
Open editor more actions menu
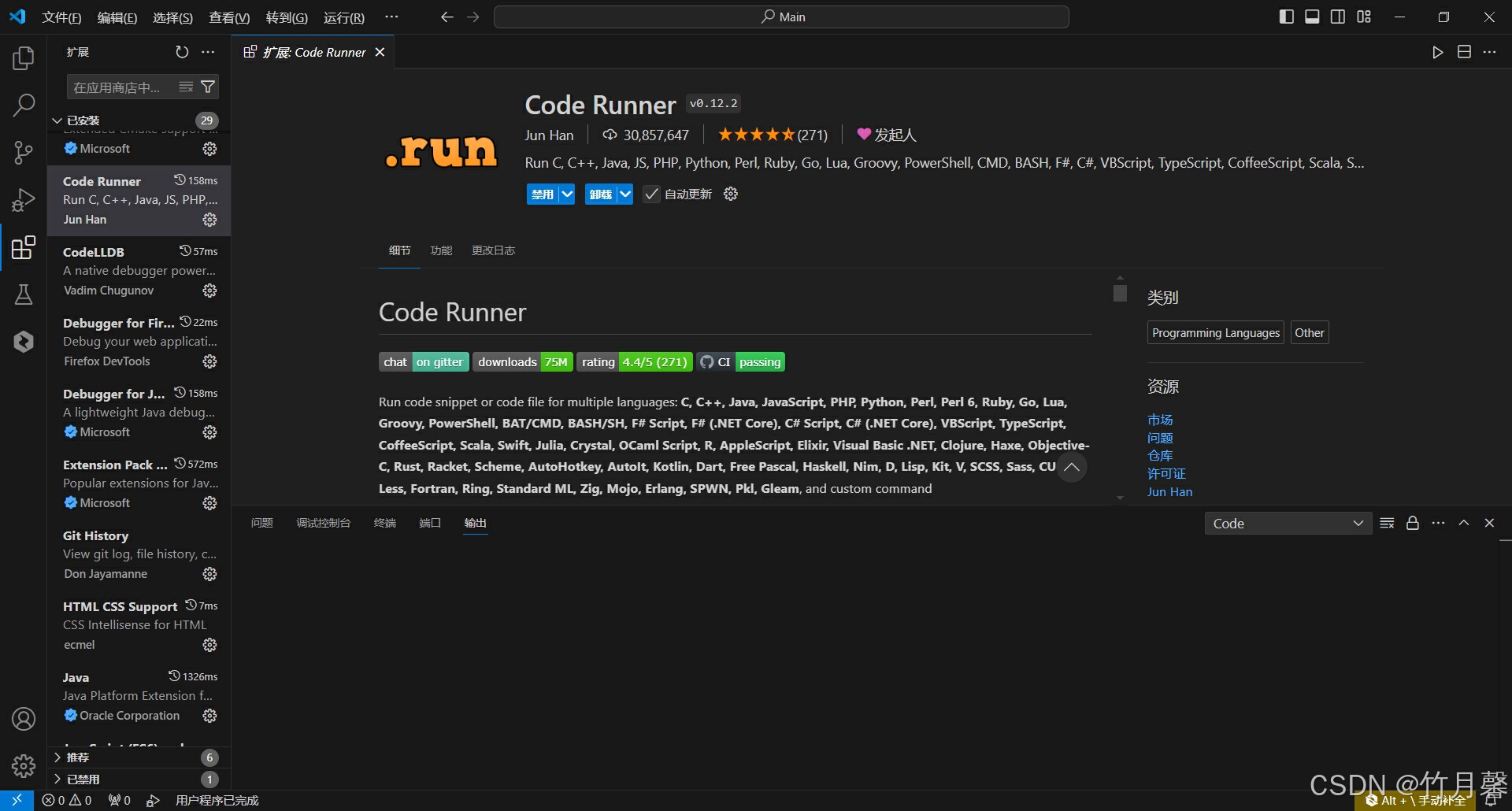(1489, 52)
